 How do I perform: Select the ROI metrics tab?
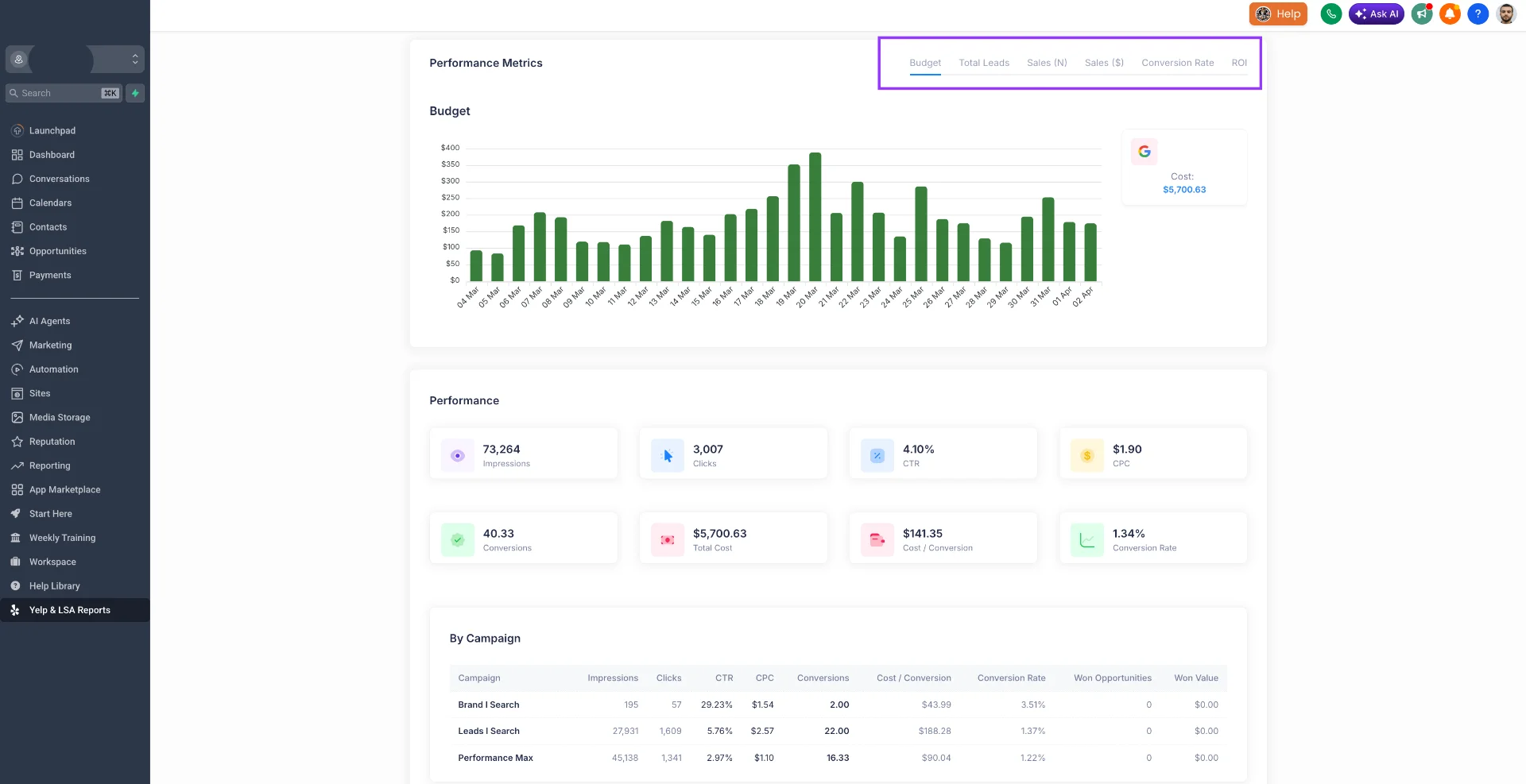pos(1239,62)
